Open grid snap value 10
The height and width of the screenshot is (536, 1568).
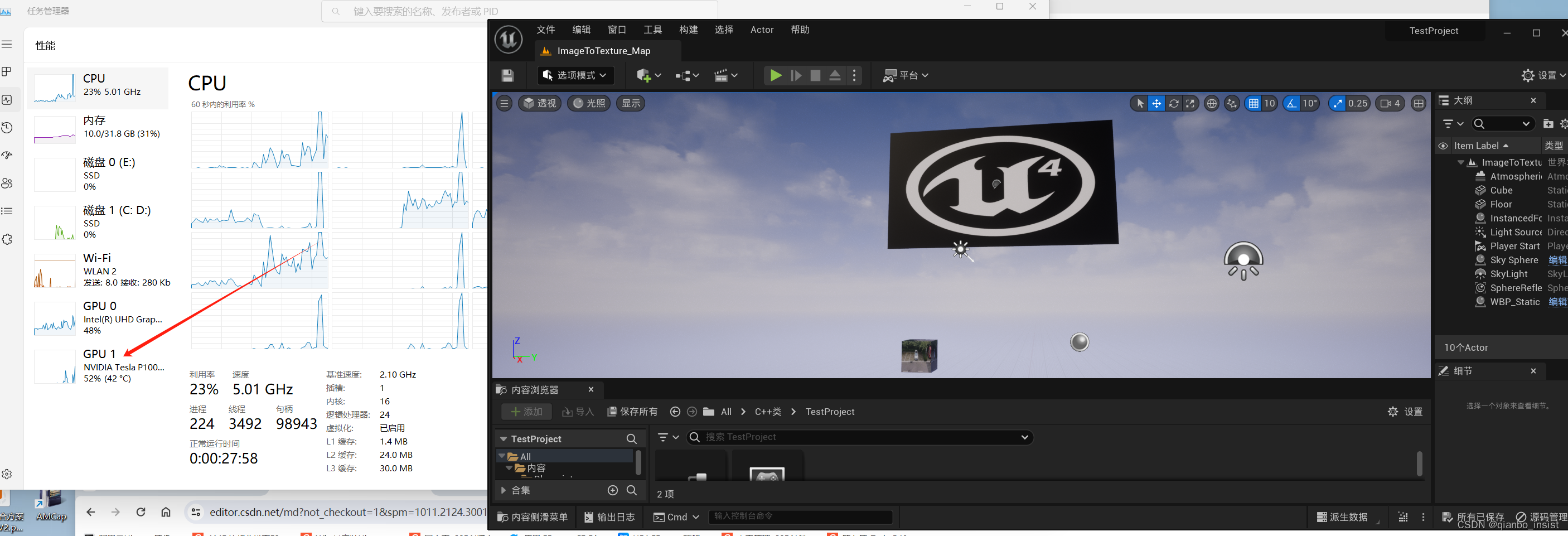click(x=1270, y=104)
